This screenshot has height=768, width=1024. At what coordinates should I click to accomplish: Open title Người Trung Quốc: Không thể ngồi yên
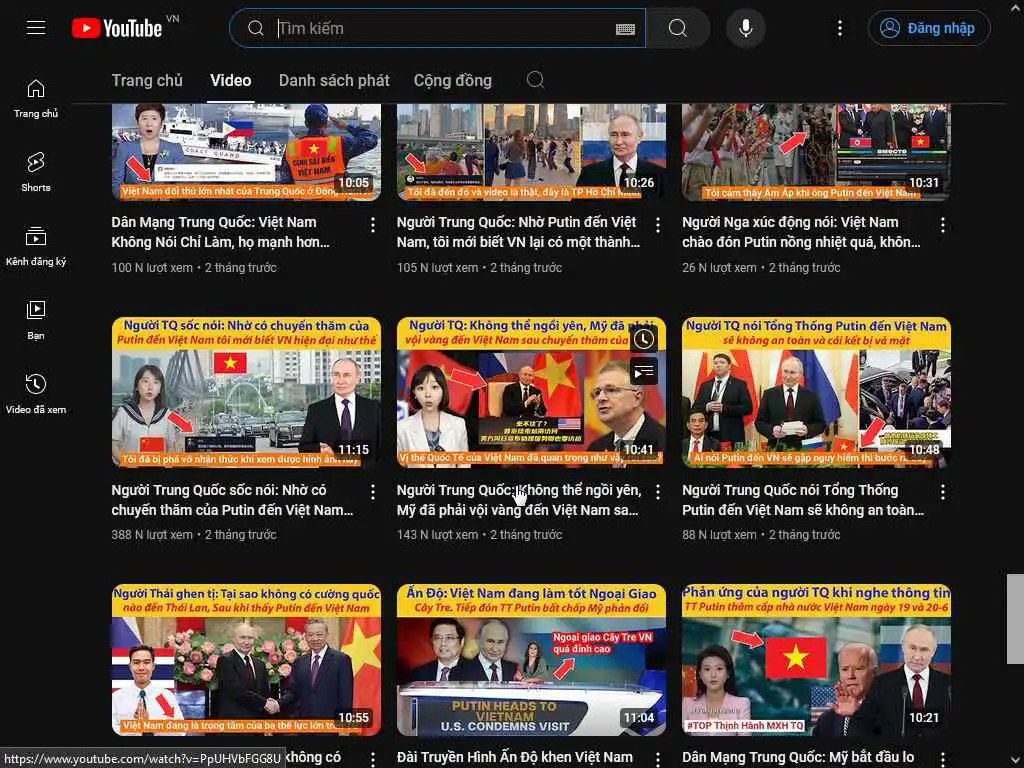coord(519,500)
